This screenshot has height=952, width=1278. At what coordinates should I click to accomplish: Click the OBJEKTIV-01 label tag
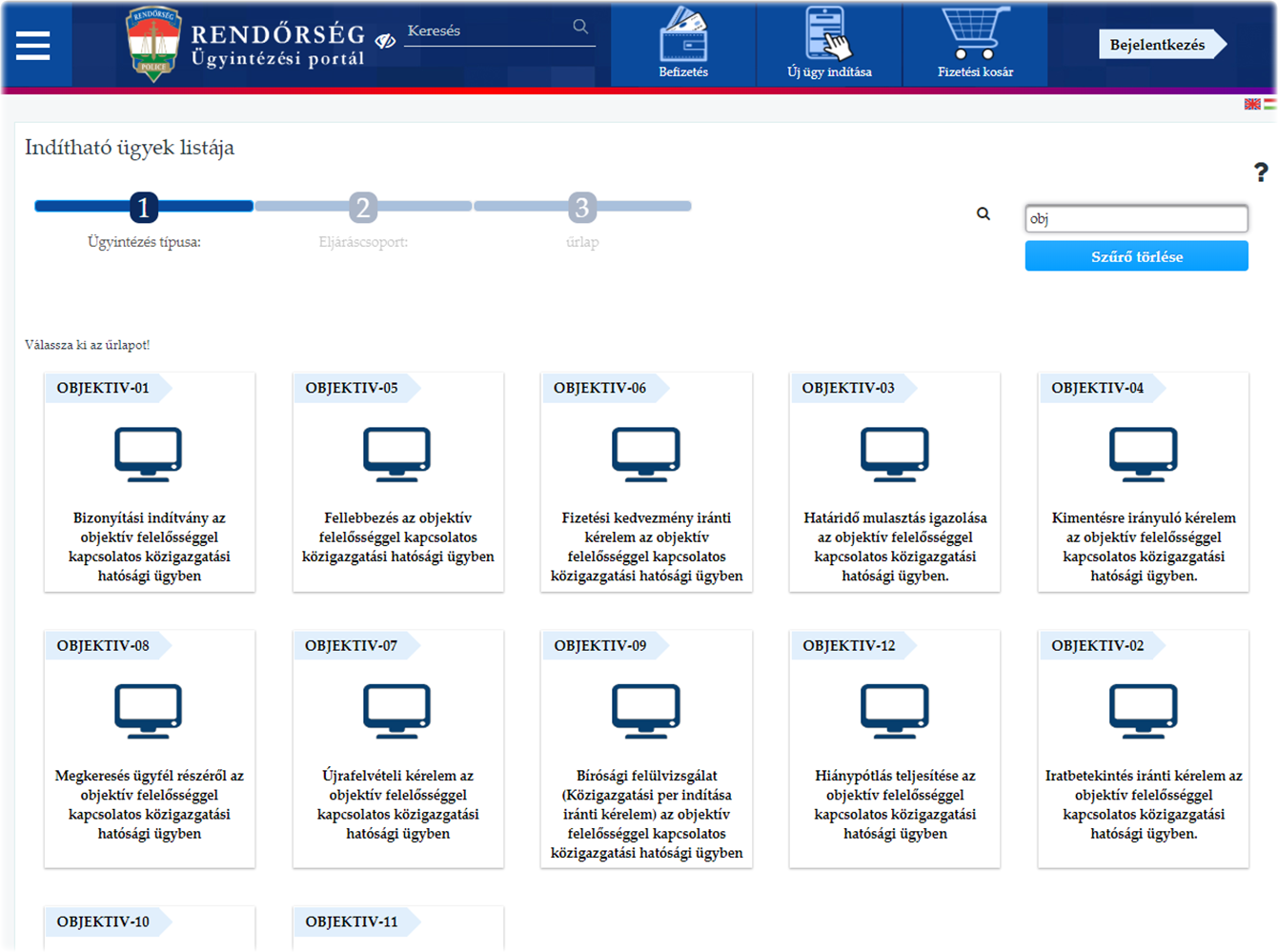[107, 388]
